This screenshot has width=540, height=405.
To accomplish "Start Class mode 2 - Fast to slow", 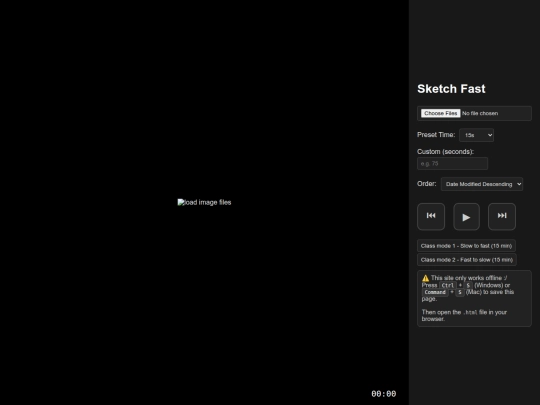I will tap(467, 260).
